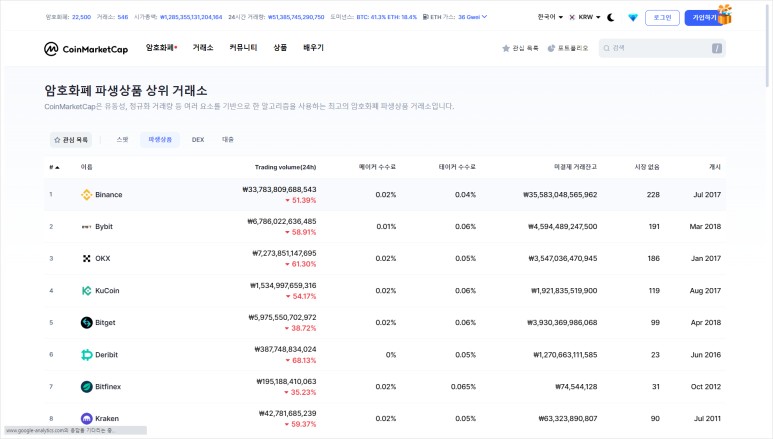773x439 pixels.
Task: Open the Kraken exchange link
Action: 107,419
